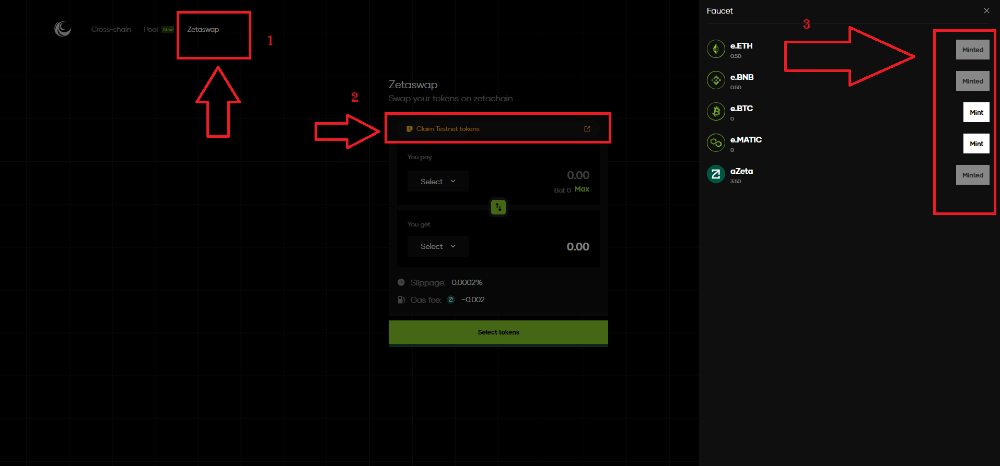Click the Select tokens button
Screen dimensions: 1000x466
pyautogui.click(x=498, y=333)
